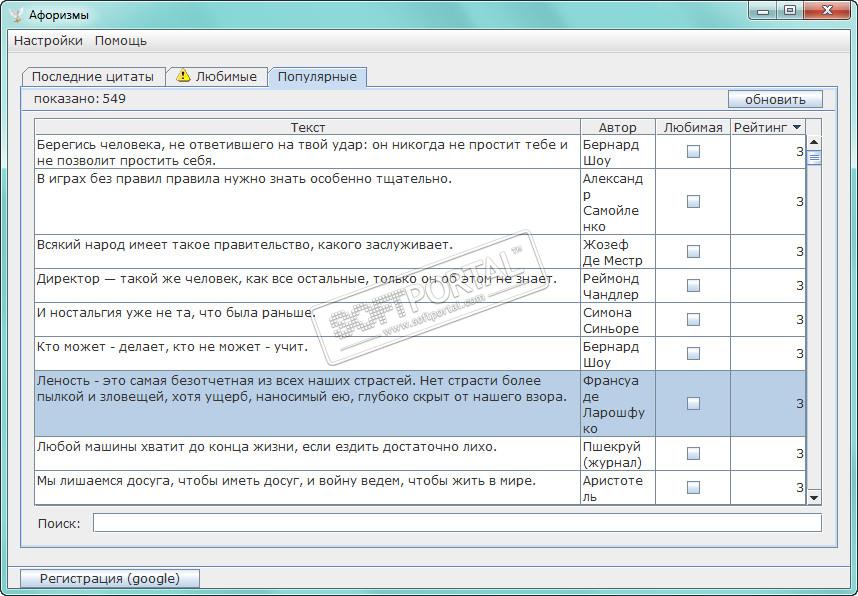The image size is (858, 596).
Task: Click author cell 'Пшекруй (журнал)'
Action: (x=618, y=453)
